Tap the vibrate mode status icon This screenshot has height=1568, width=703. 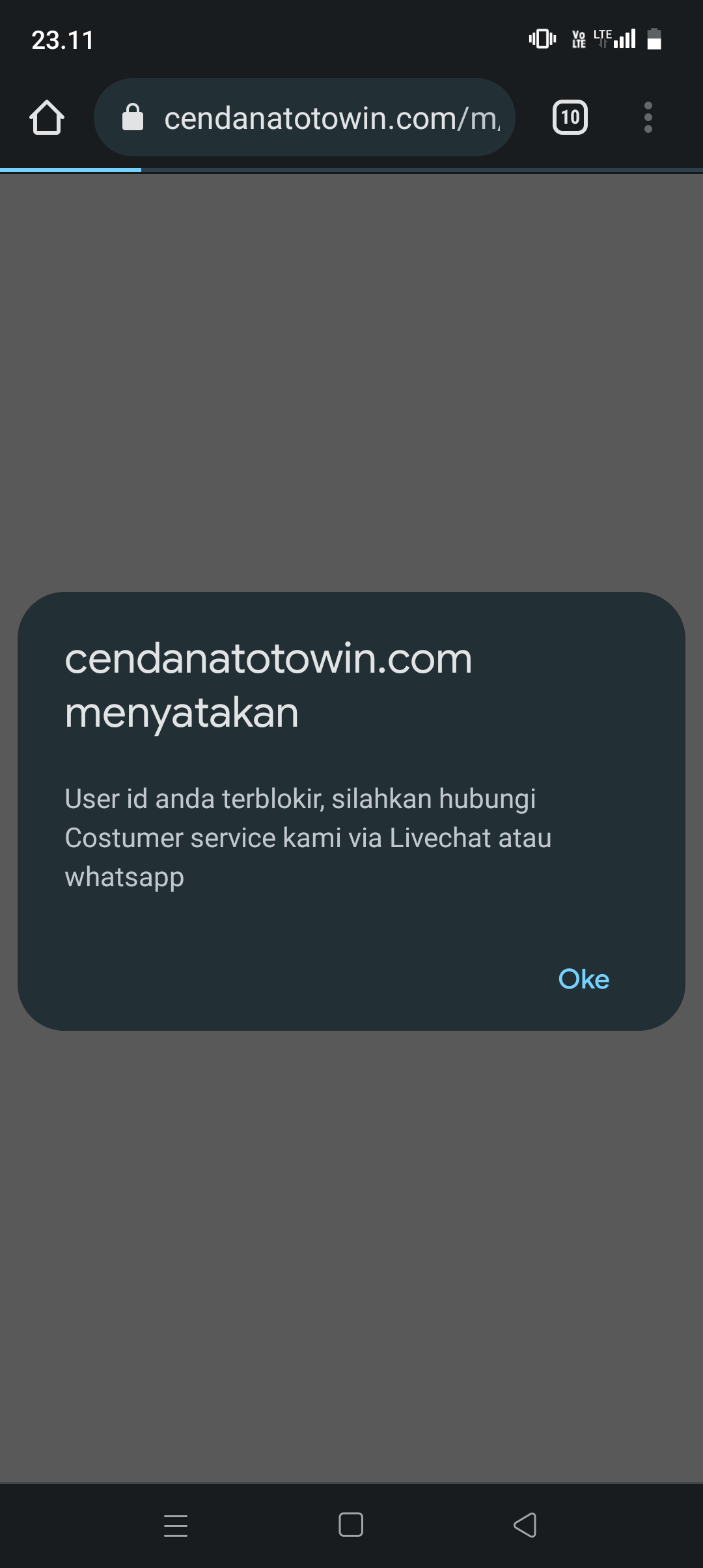pyautogui.click(x=542, y=39)
